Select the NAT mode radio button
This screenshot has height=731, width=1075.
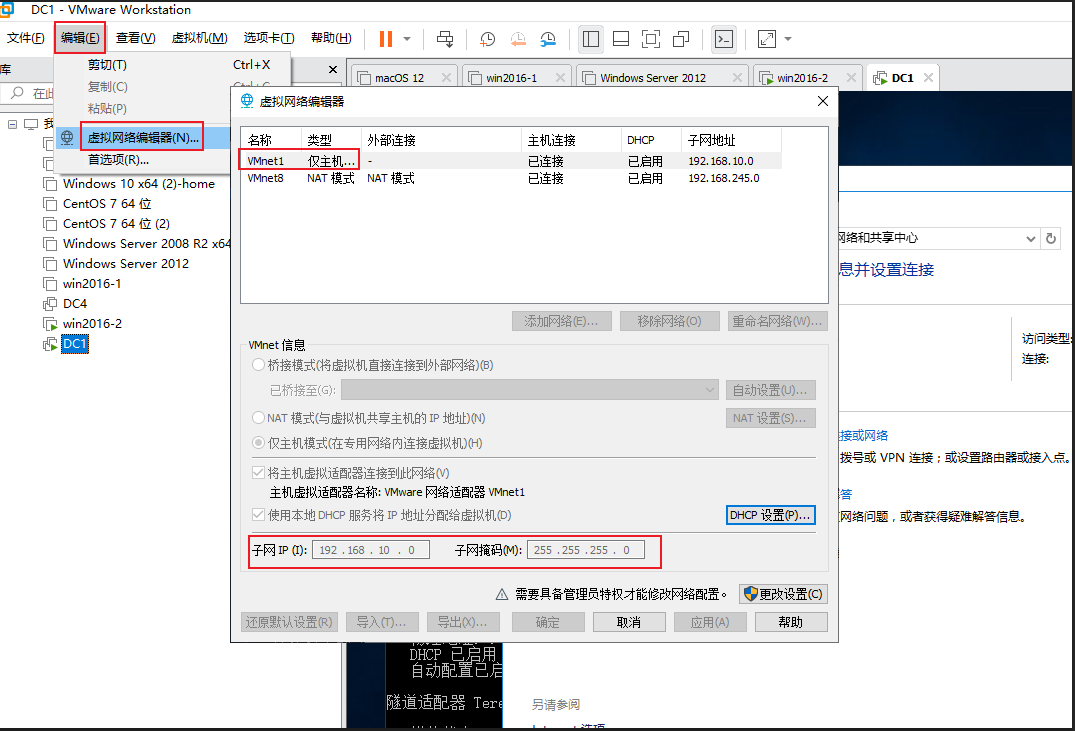pyautogui.click(x=258, y=418)
